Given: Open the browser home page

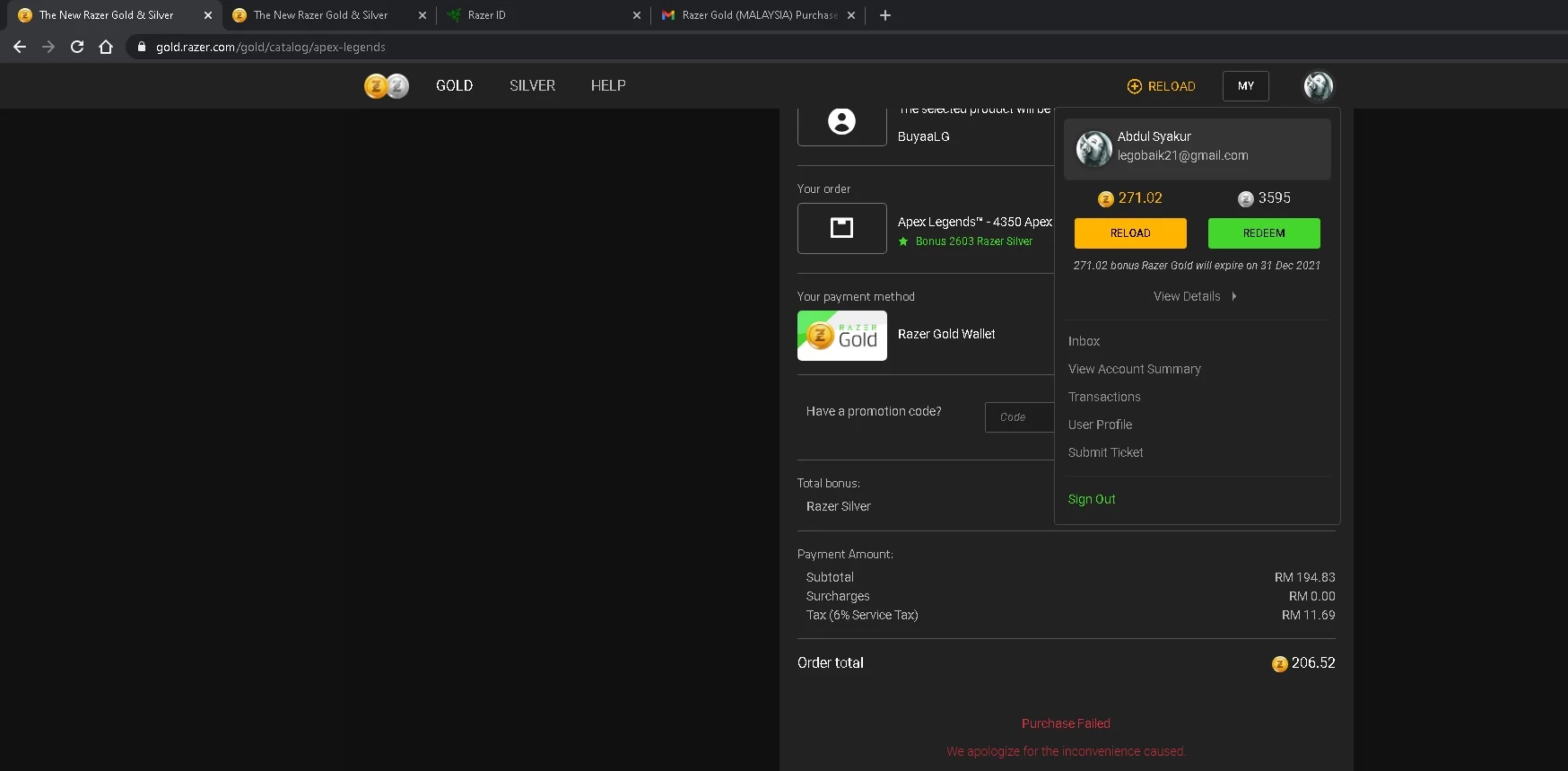Looking at the screenshot, I should coord(106,47).
